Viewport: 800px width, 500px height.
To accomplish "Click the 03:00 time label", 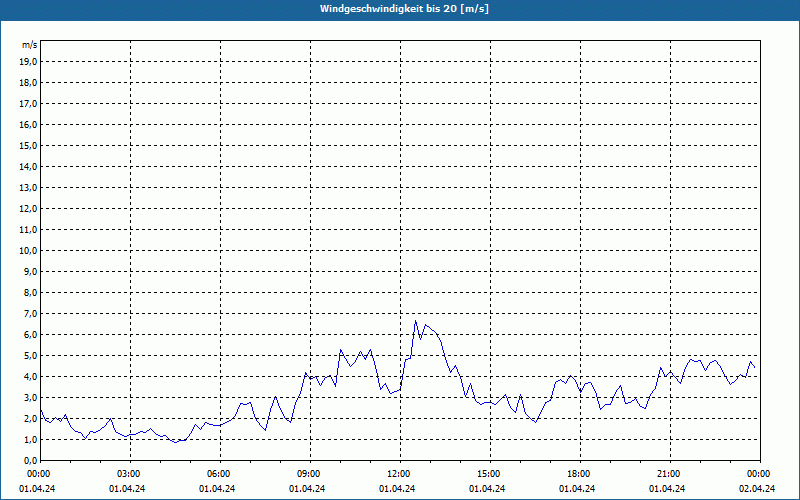I will pyautogui.click(x=127, y=474).
